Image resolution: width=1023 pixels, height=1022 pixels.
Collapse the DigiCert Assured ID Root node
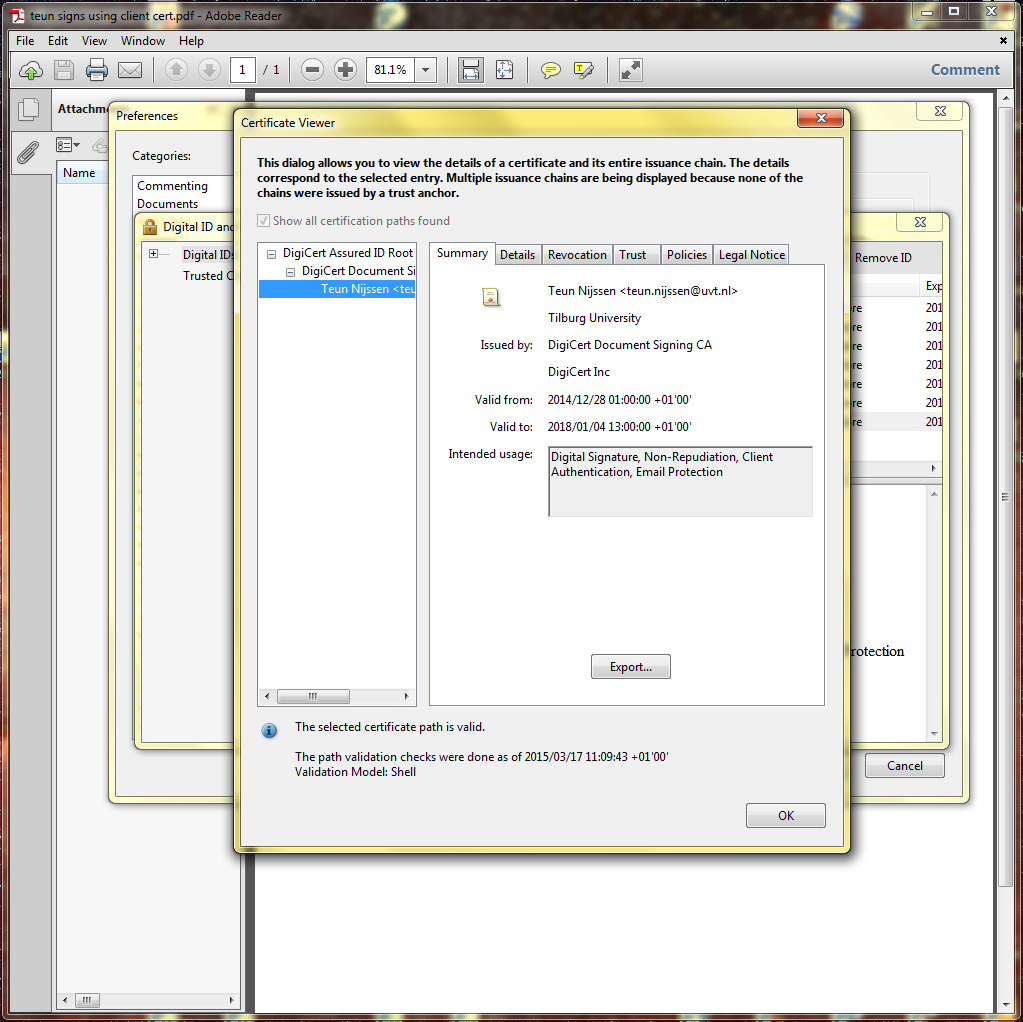(x=271, y=254)
